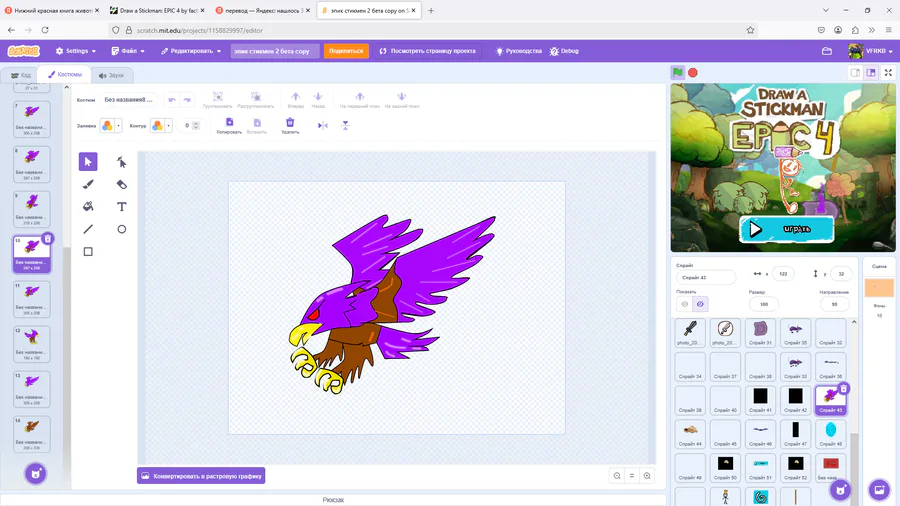Delete costume 10 using its trash badge
This screenshot has width=900, height=506.
click(x=48, y=238)
